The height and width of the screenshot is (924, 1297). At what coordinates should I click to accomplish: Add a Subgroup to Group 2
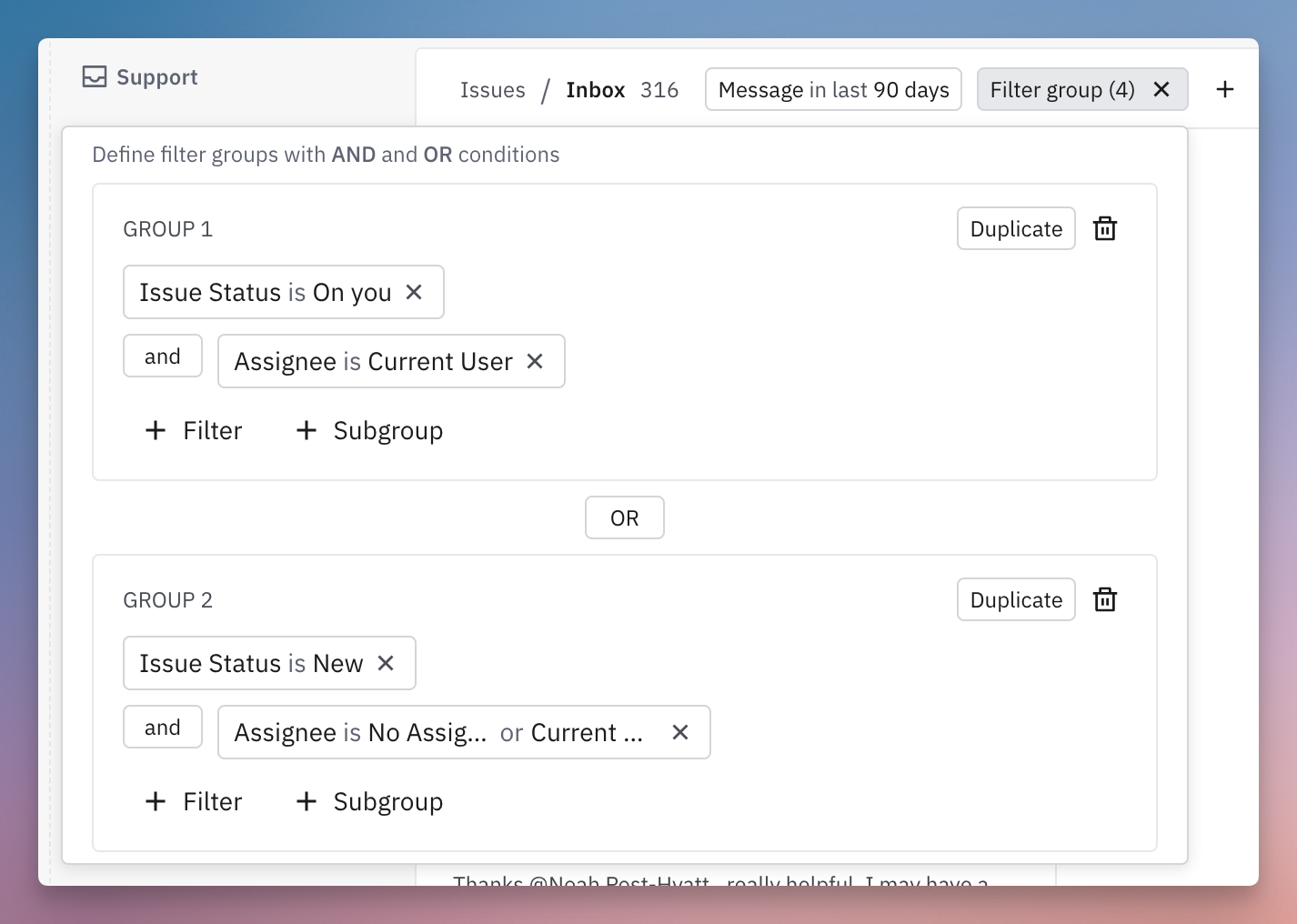(369, 801)
